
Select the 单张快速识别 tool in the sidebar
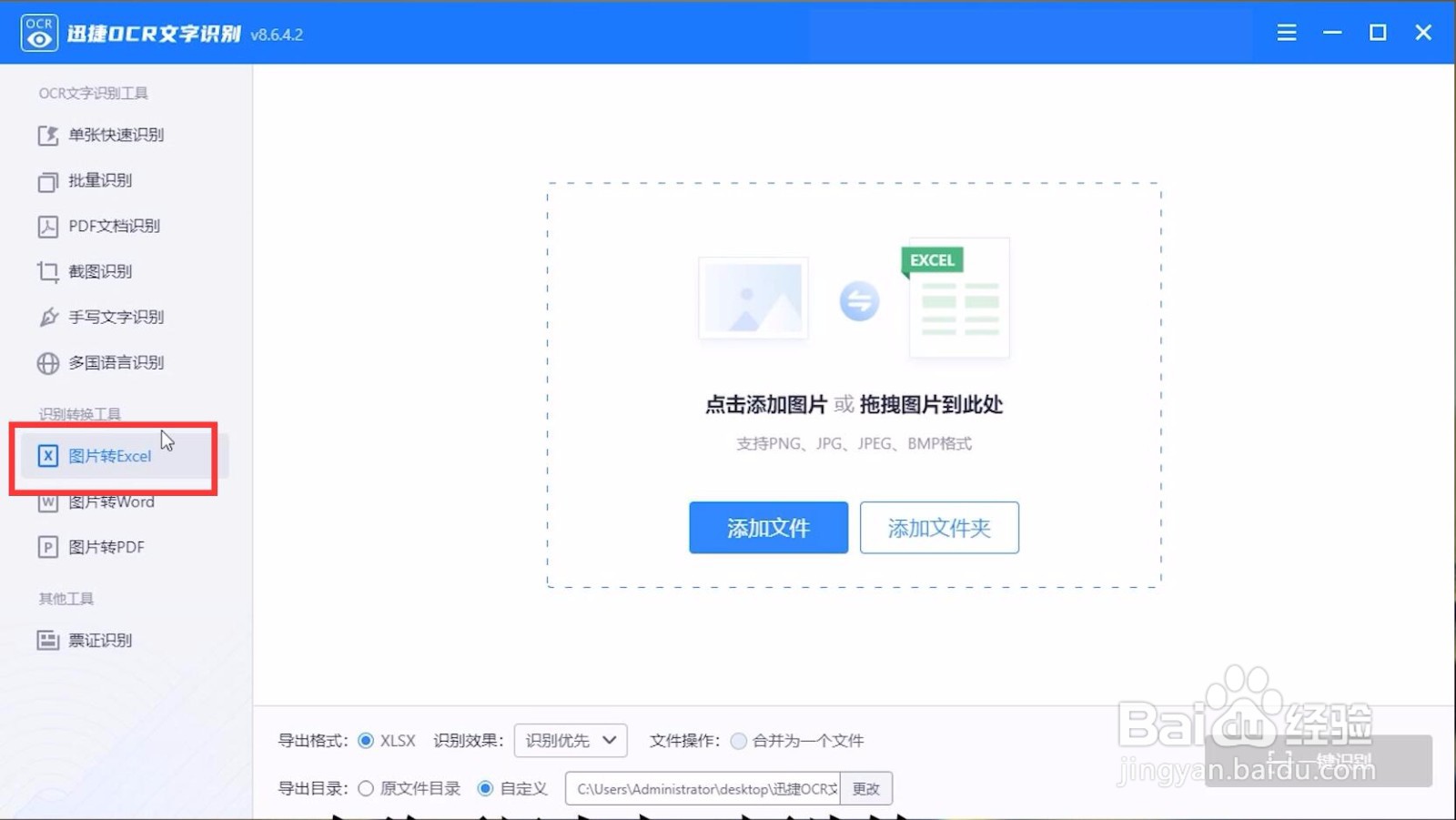pyautogui.click(x=114, y=135)
